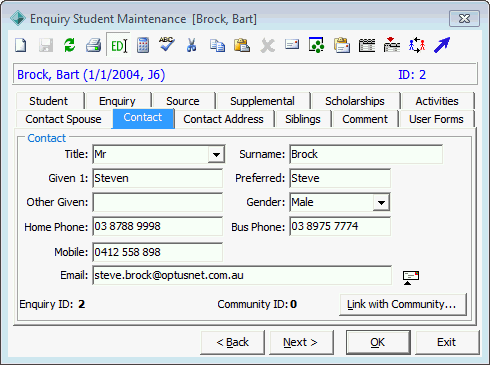The width and height of the screenshot is (490, 365).
Task: Click the Exit button
Action: (x=447, y=342)
